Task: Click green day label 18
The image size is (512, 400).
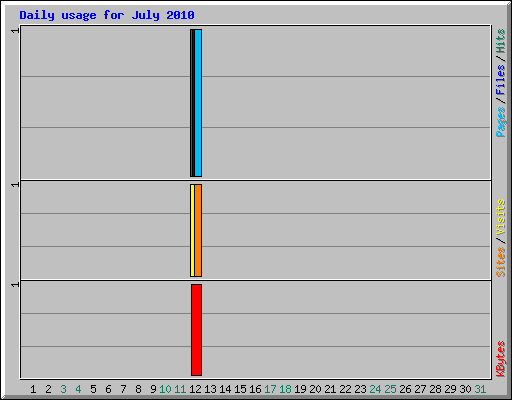Action: click(x=285, y=389)
